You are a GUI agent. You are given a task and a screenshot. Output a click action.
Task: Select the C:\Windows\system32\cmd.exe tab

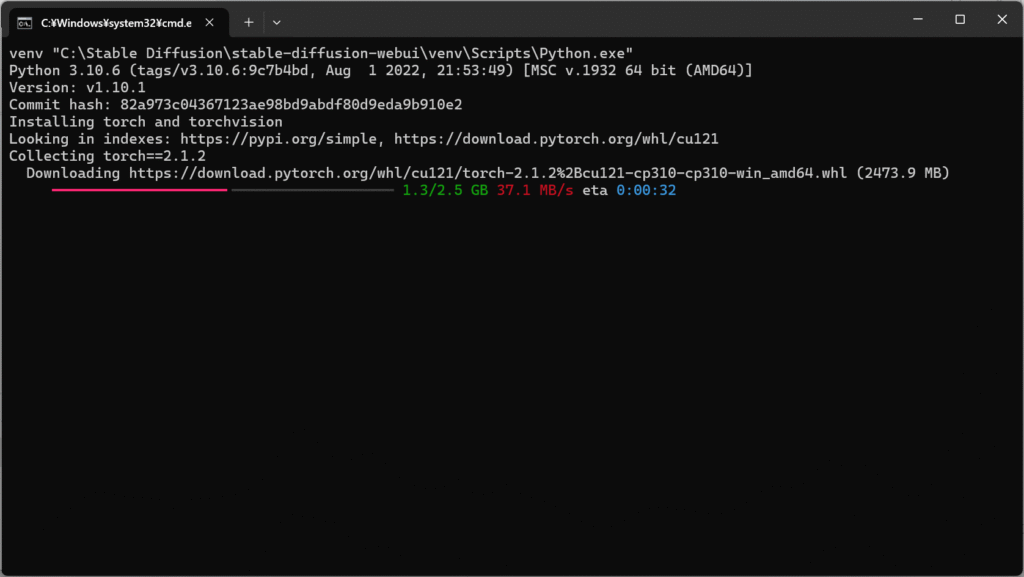(x=118, y=23)
